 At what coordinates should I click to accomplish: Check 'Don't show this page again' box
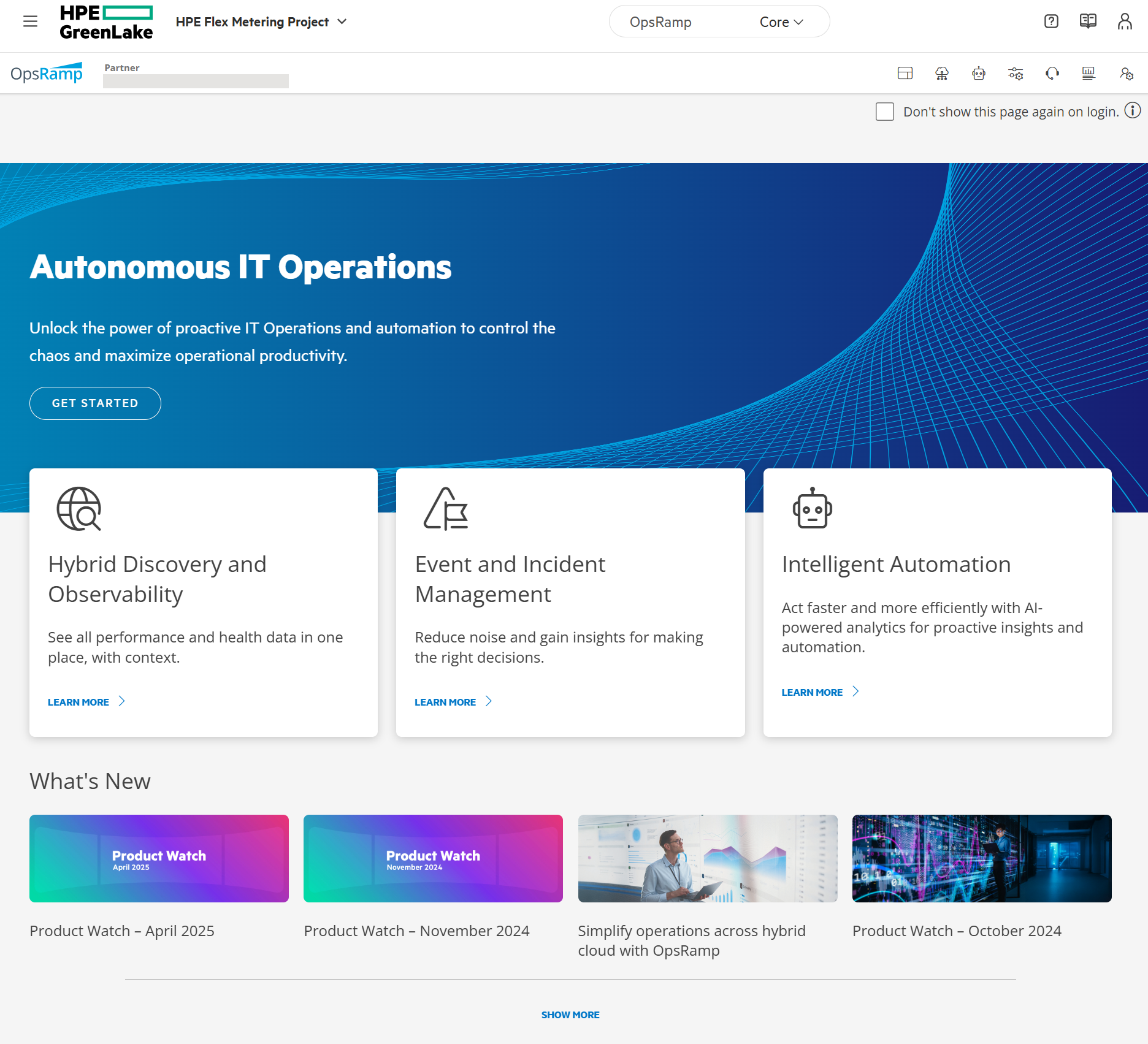[885, 112]
